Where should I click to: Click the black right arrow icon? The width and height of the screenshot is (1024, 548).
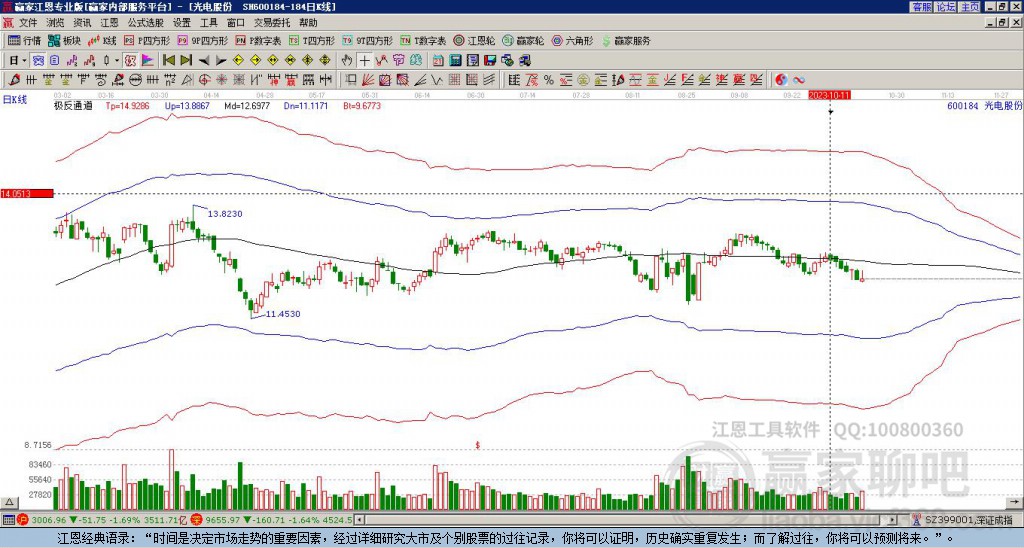click(x=221, y=61)
